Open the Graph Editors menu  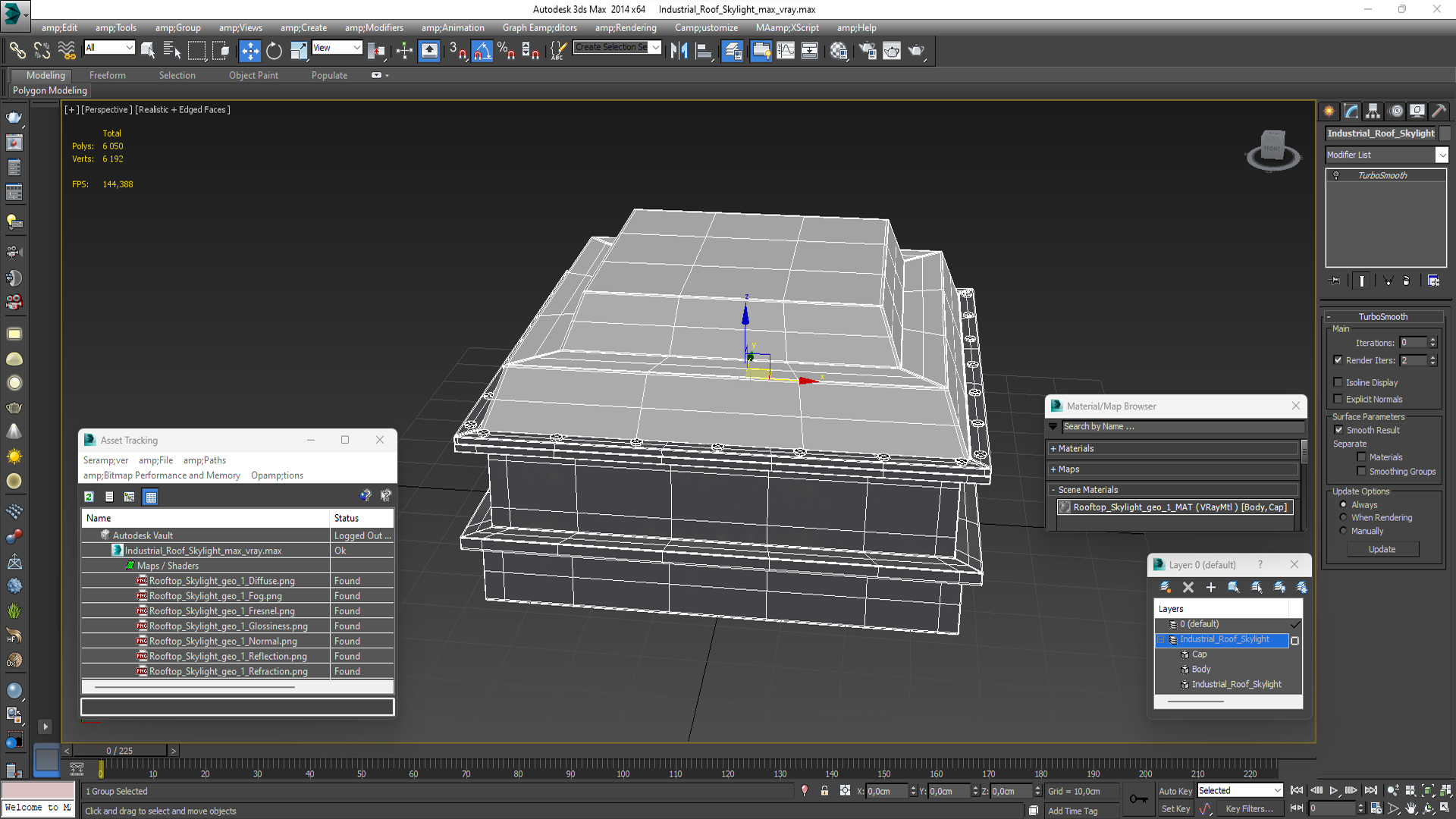pyautogui.click(x=539, y=28)
